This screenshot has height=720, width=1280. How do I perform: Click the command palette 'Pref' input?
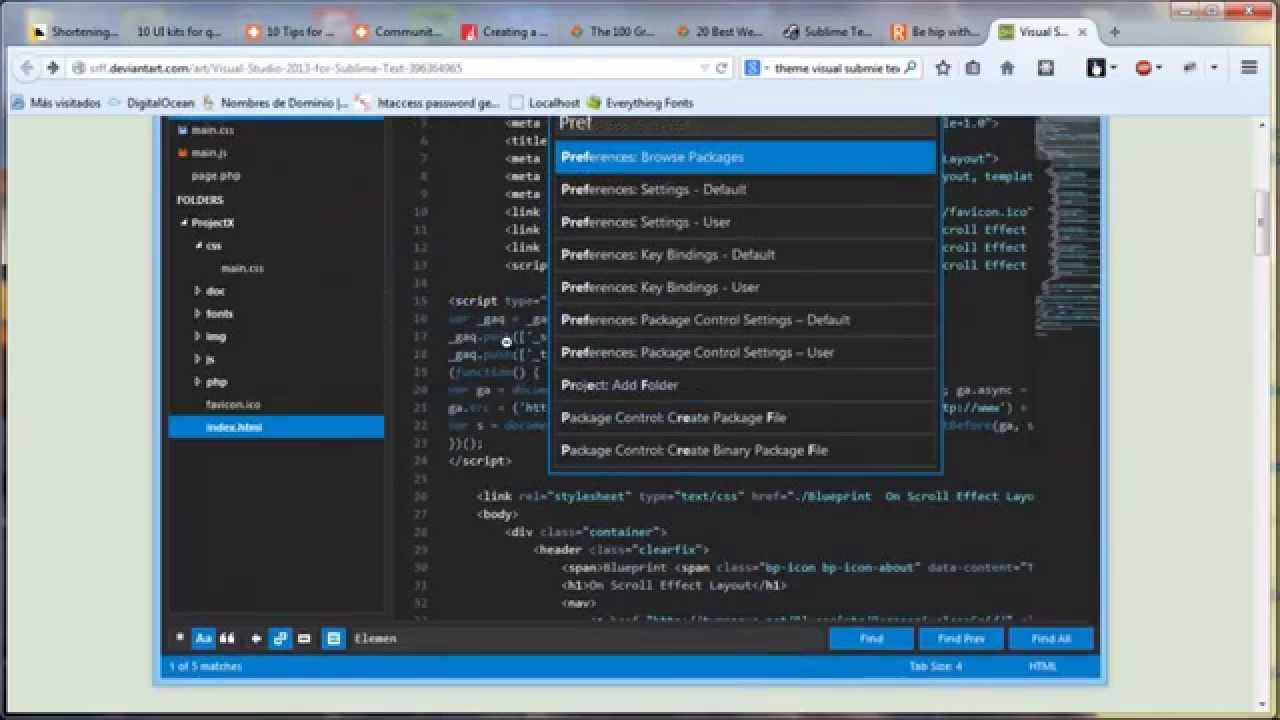pos(745,124)
